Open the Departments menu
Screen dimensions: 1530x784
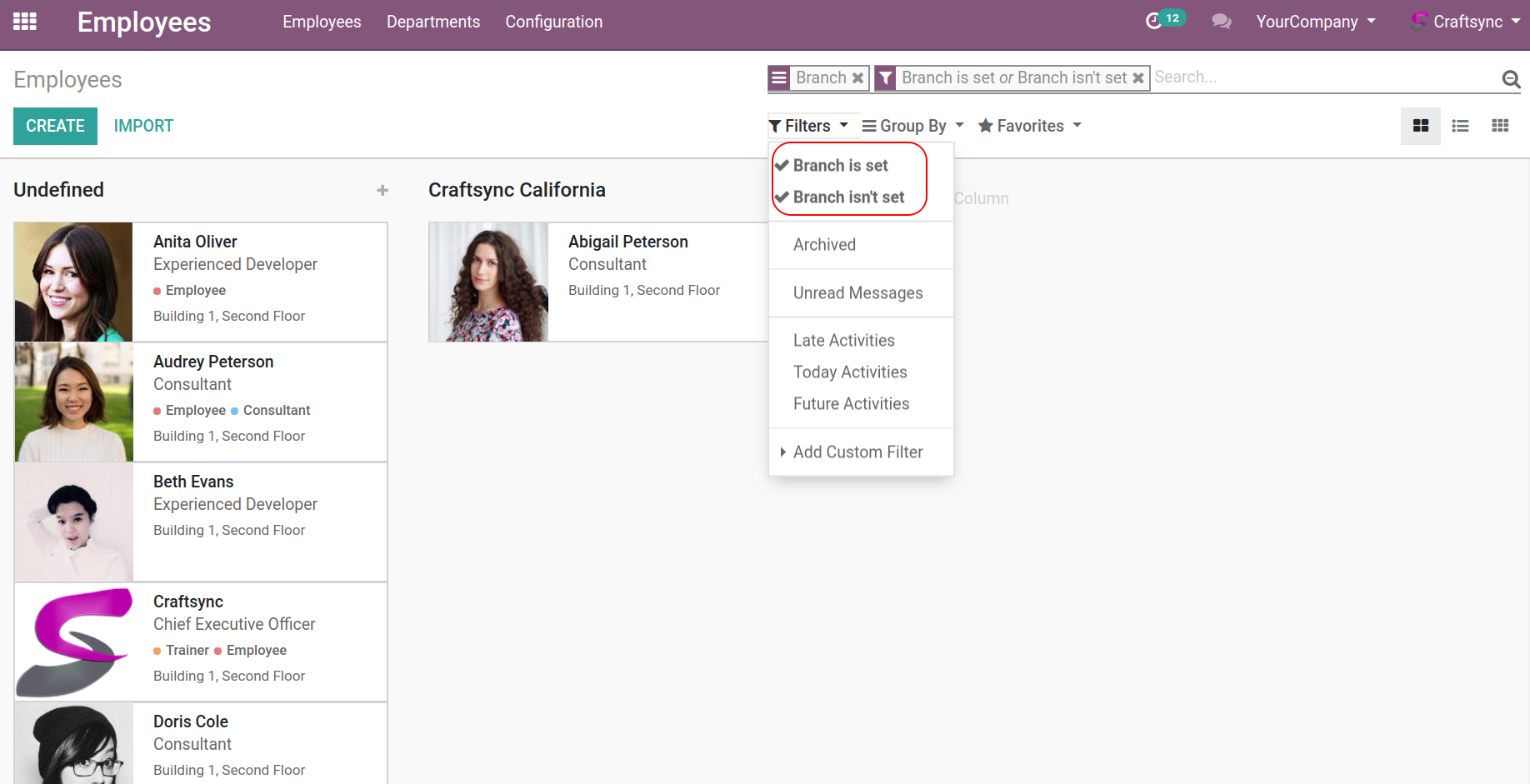click(433, 22)
